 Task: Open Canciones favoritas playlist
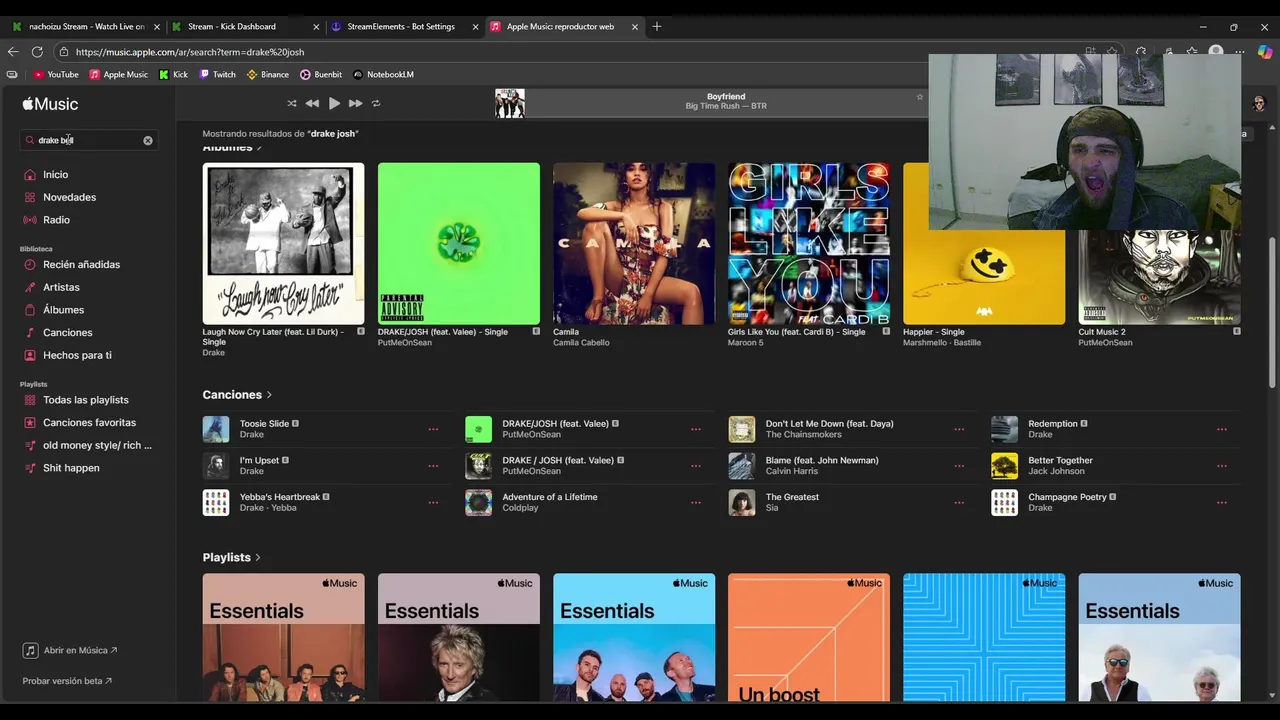coord(89,423)
